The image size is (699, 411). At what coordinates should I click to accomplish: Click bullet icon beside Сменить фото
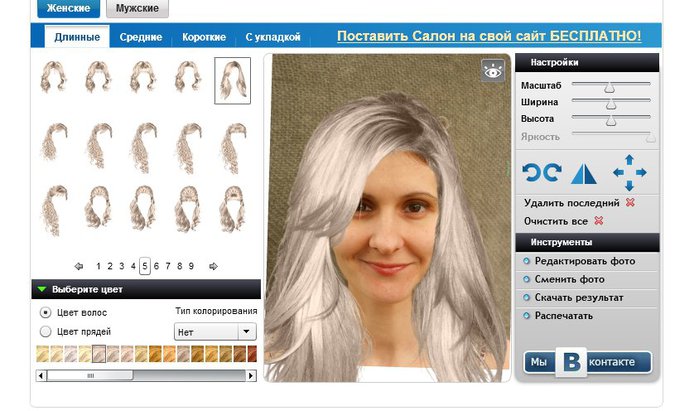click(x=526, y=279)
